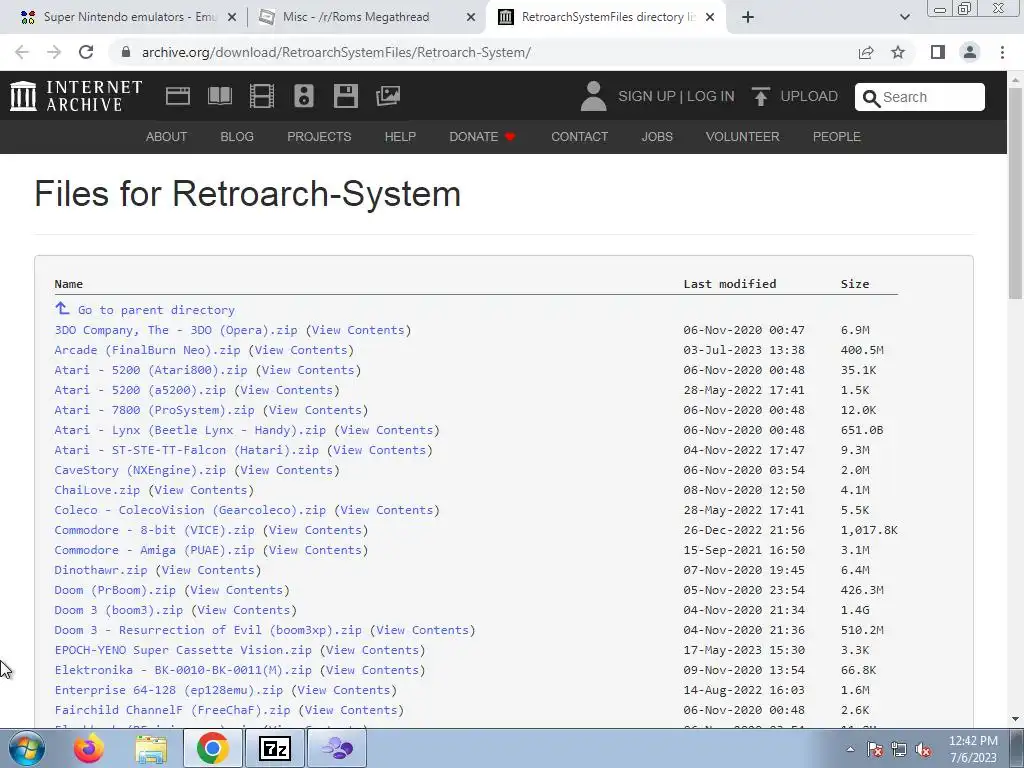
Task: Download Commodore - Amiga (PUAE).zip
Action: click(154, 551)
